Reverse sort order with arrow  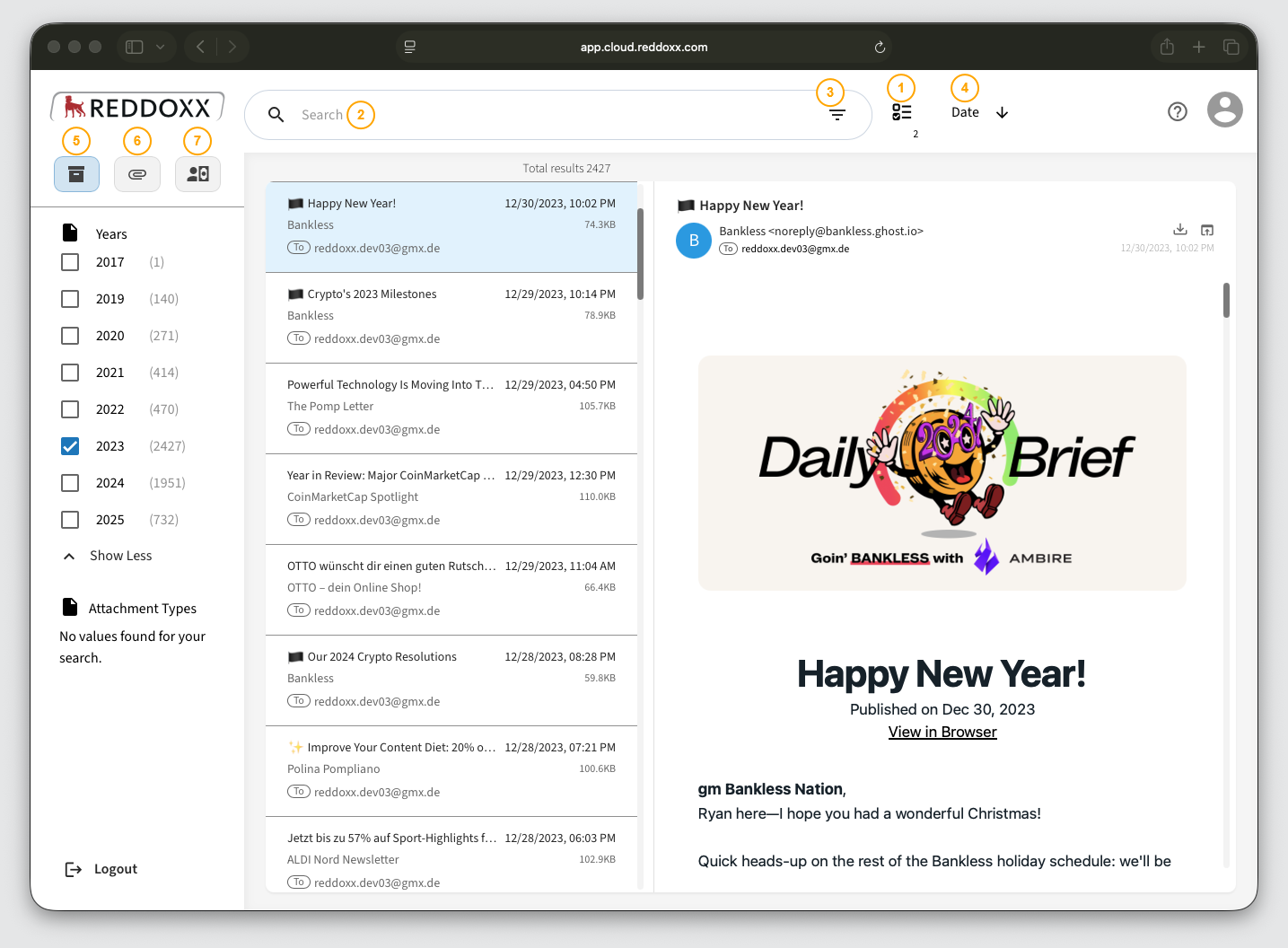(x=1003, y=113)
